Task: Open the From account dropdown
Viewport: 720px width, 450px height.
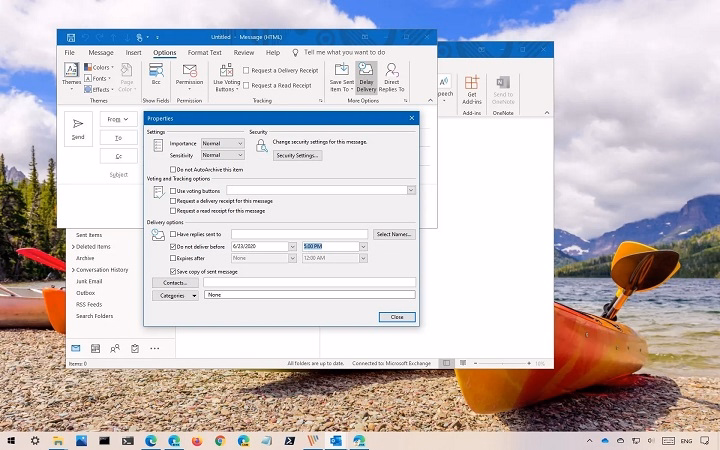Action: [x=118, y=119]
